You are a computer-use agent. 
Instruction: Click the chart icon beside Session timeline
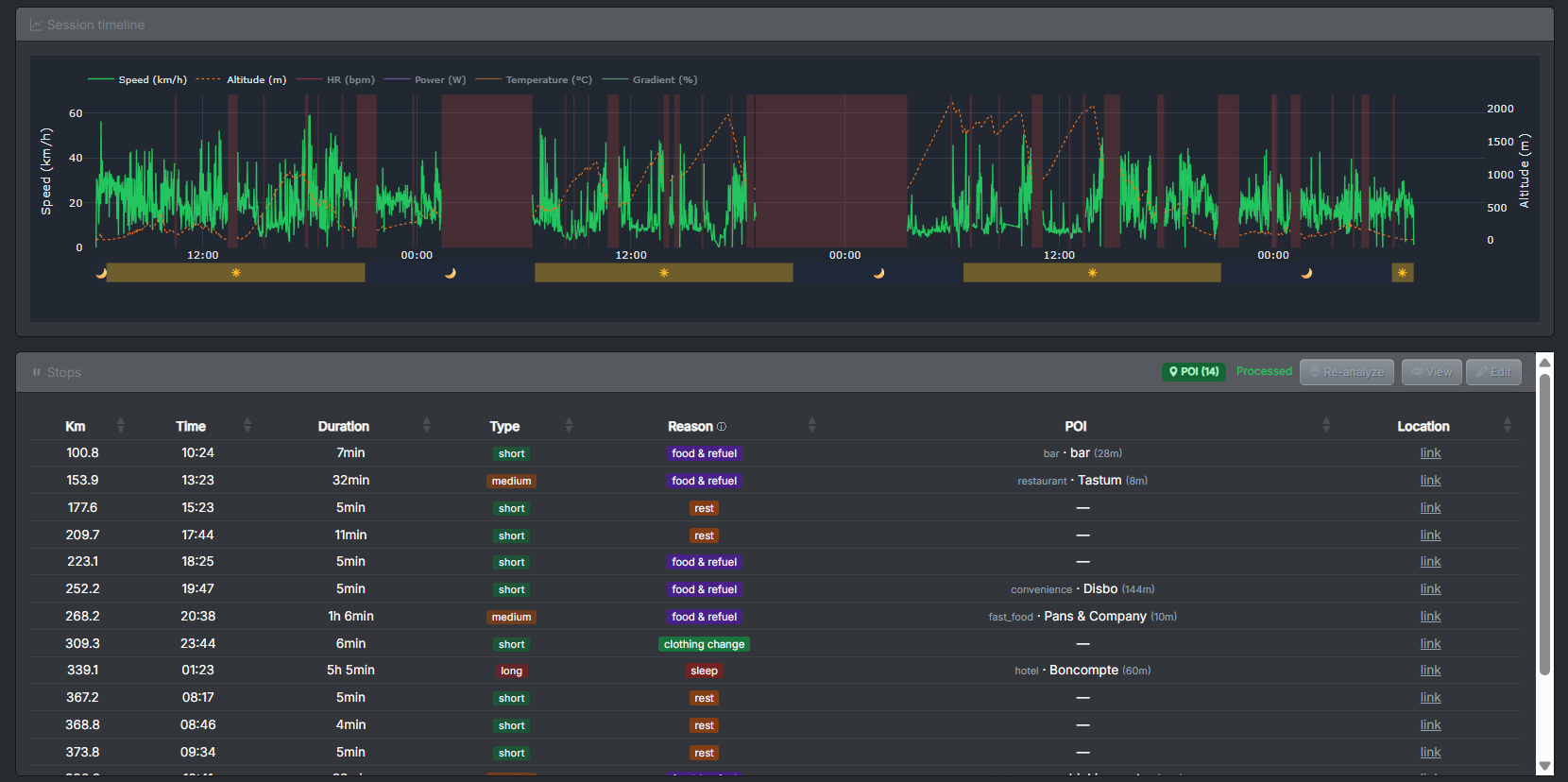tap(36, 25)
